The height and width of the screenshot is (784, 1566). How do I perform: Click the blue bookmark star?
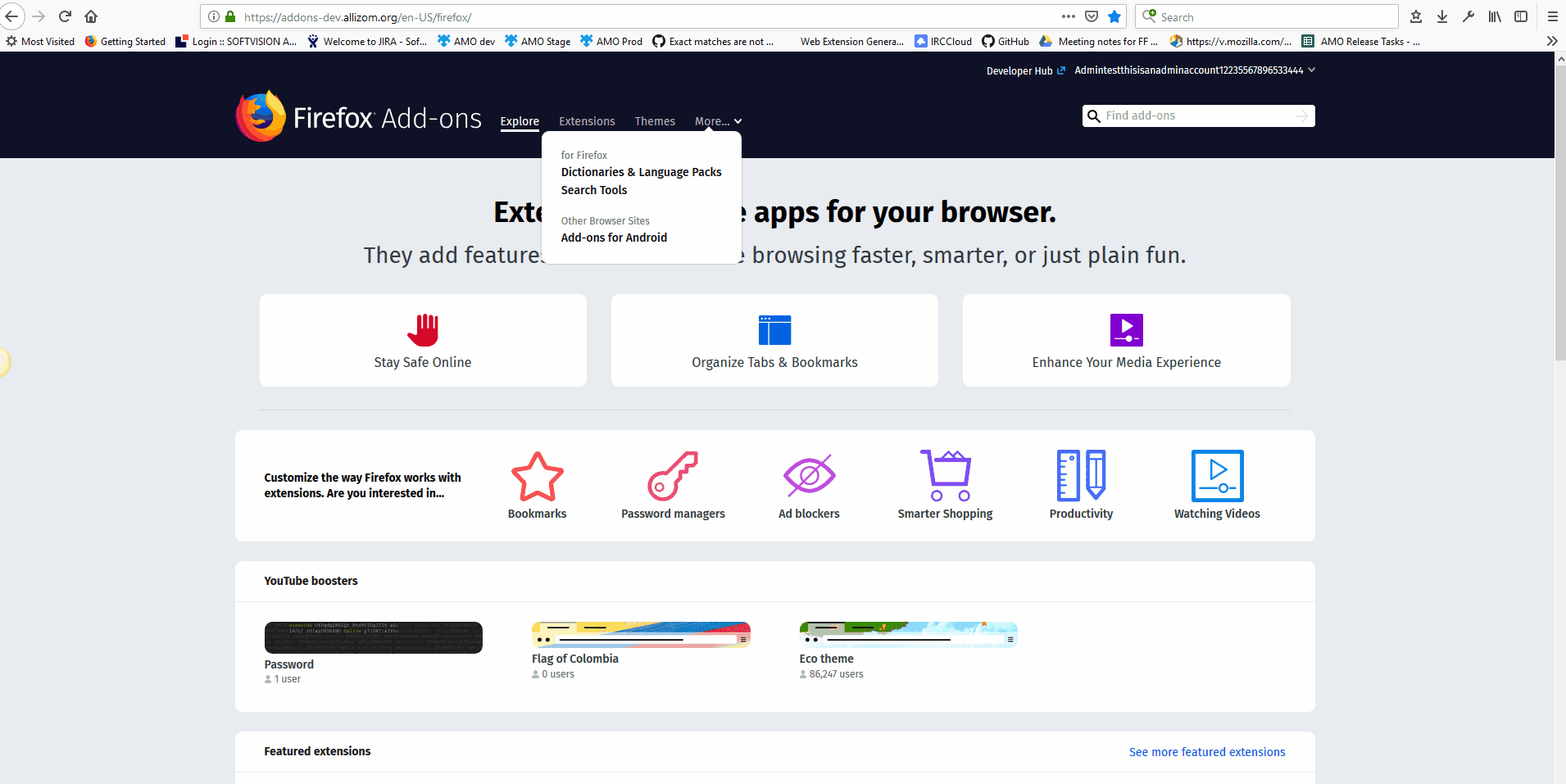[1114, 16]
